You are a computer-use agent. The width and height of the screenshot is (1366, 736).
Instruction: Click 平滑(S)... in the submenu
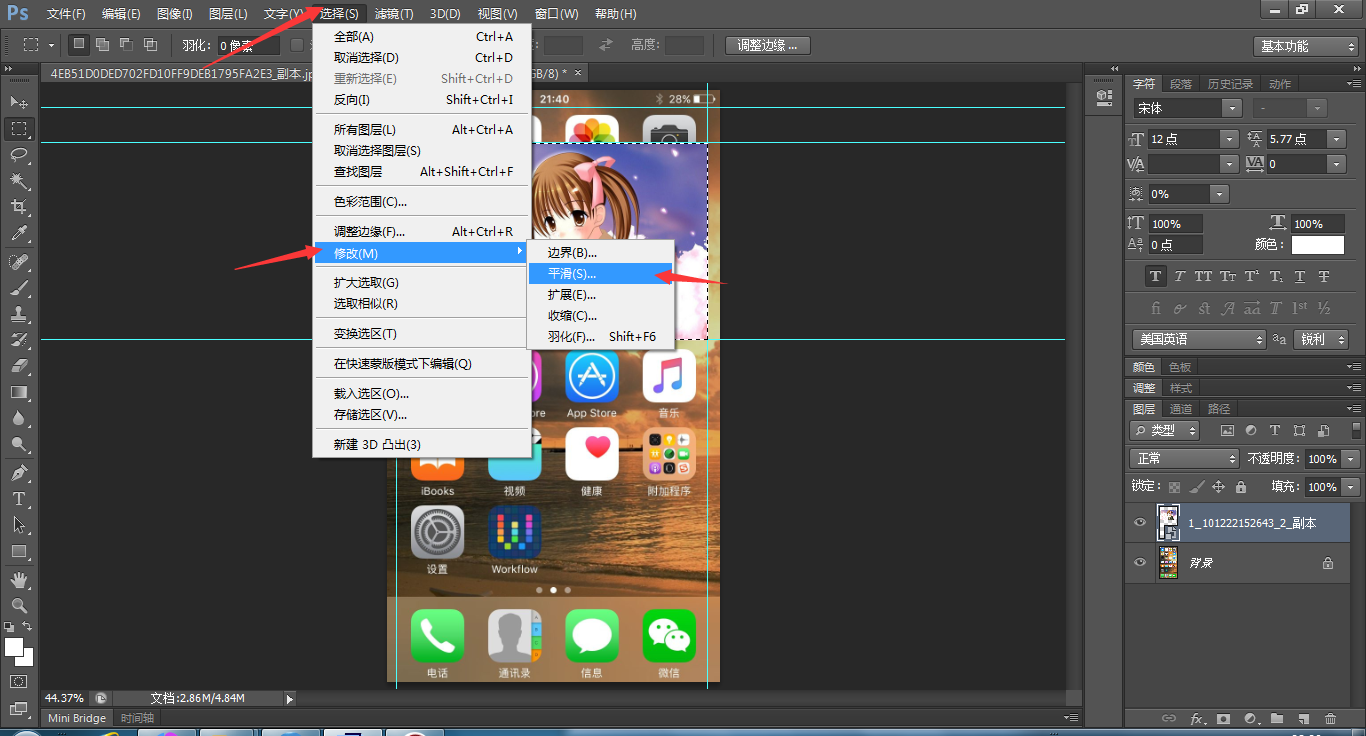(600, 273)
